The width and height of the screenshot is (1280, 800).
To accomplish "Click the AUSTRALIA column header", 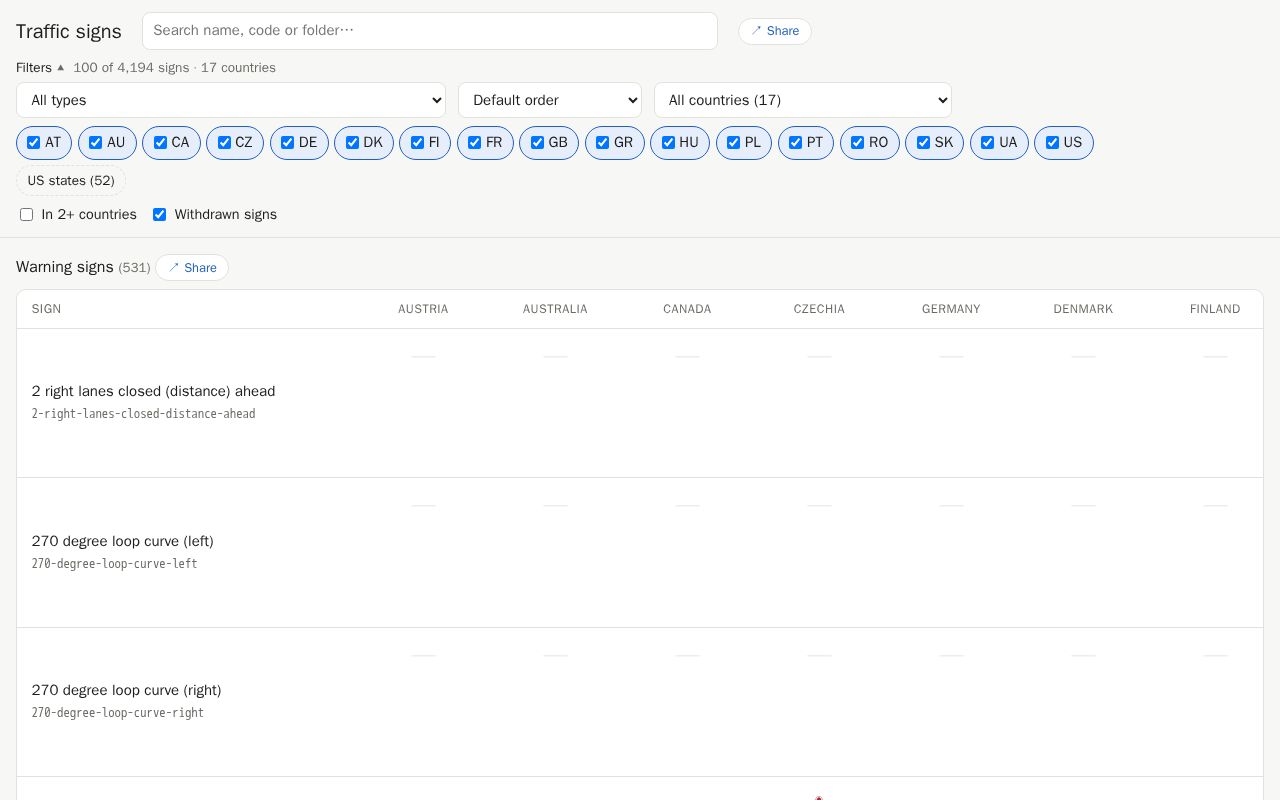I will pyautogui.click(x=555, y=309).
